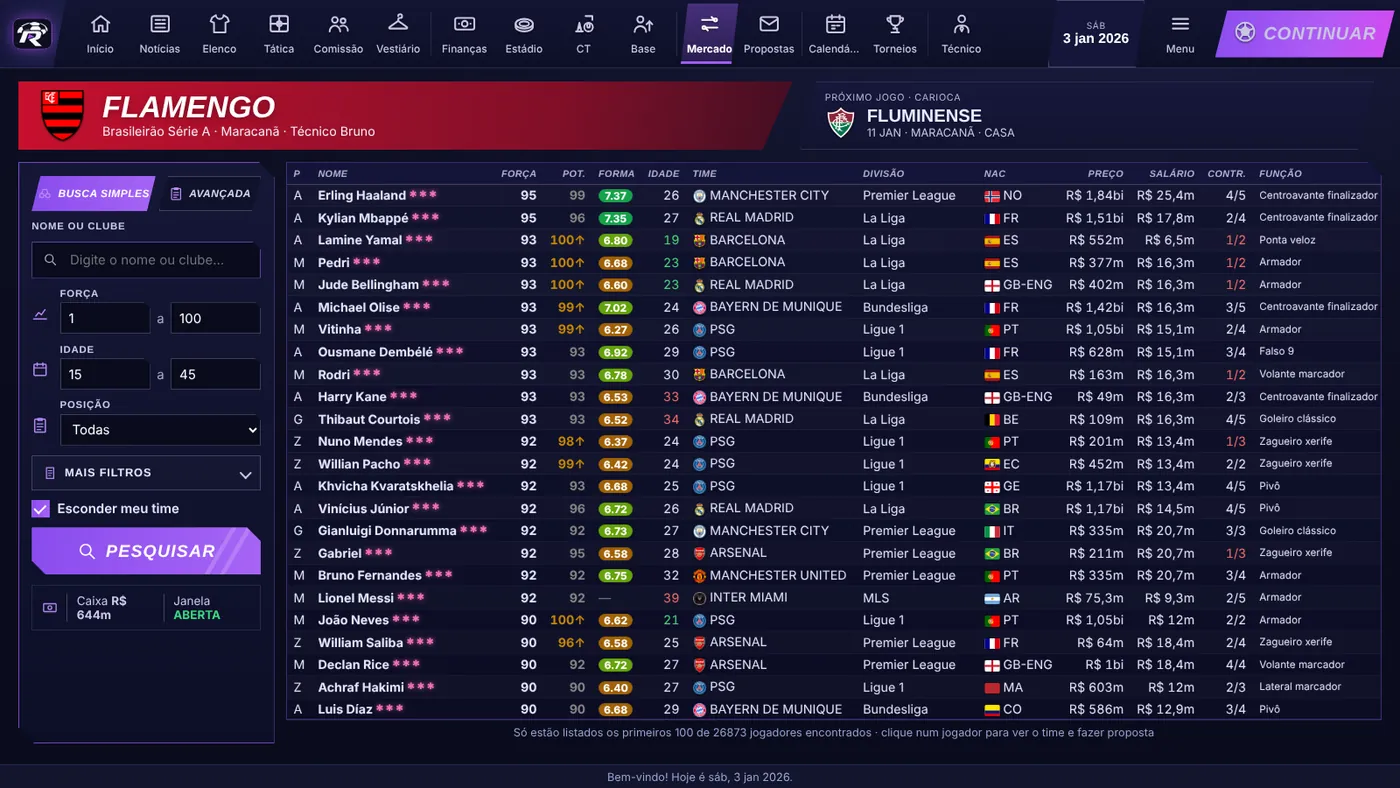Sort the table by Salário column header
Image resolution: width=1400 pixels, height=788 pixels.
click(1171, 174)
